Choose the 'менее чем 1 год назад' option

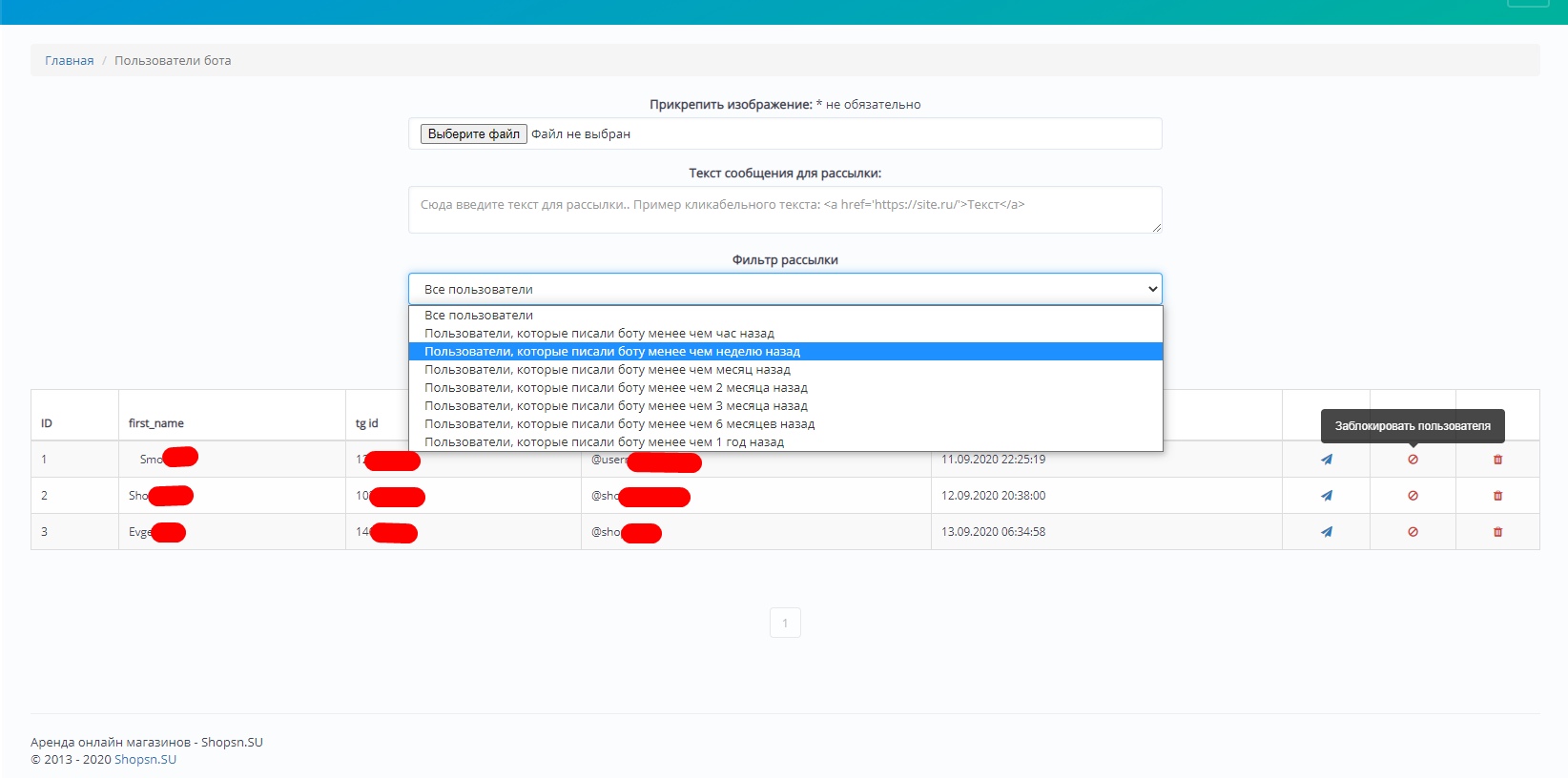click(604, 442)
